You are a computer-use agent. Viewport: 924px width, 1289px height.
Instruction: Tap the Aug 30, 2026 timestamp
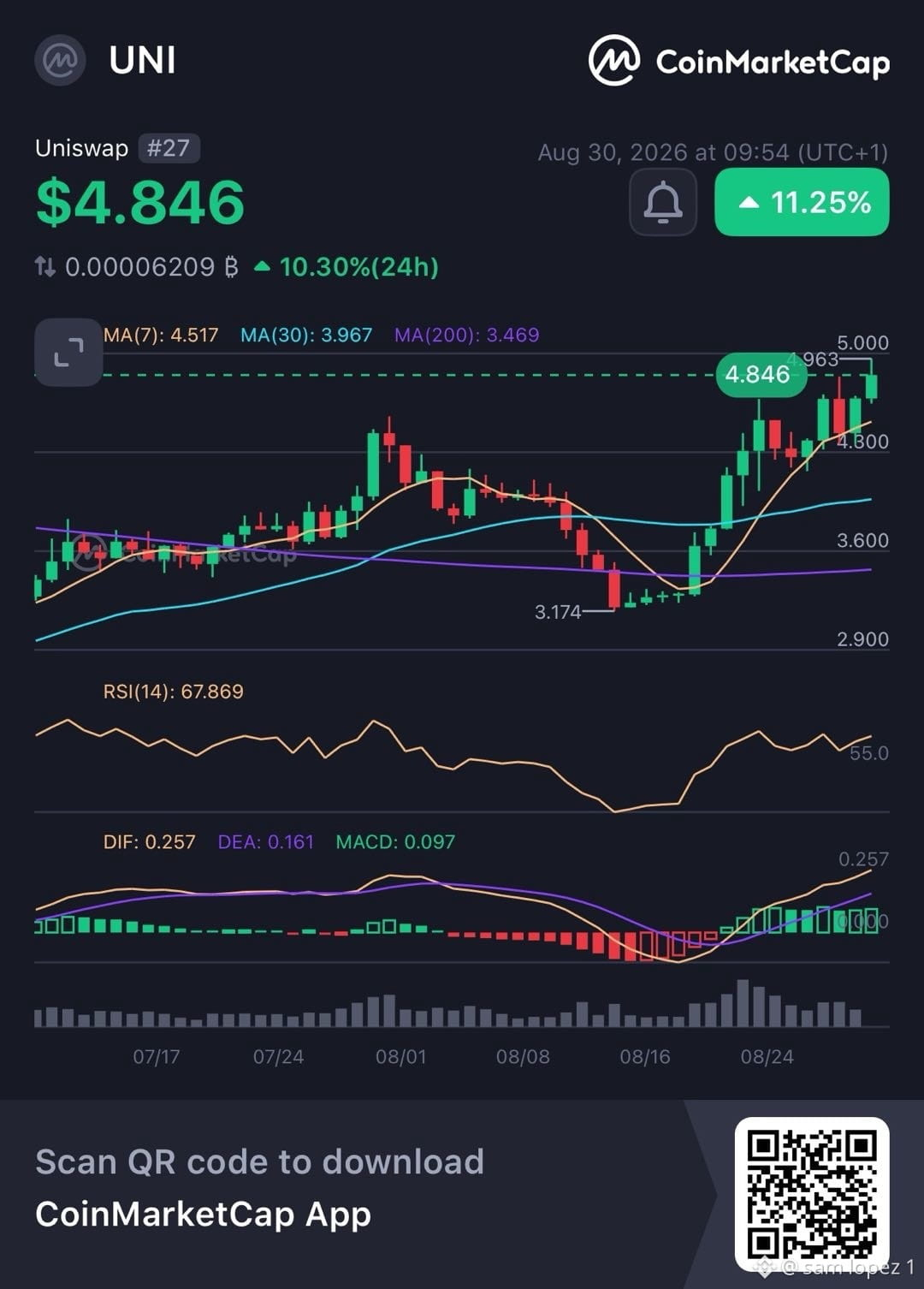(713, 152)
